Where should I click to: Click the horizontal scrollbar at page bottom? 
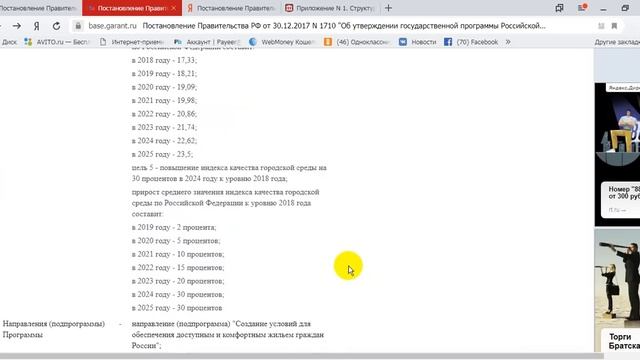[x=301, y=356]
